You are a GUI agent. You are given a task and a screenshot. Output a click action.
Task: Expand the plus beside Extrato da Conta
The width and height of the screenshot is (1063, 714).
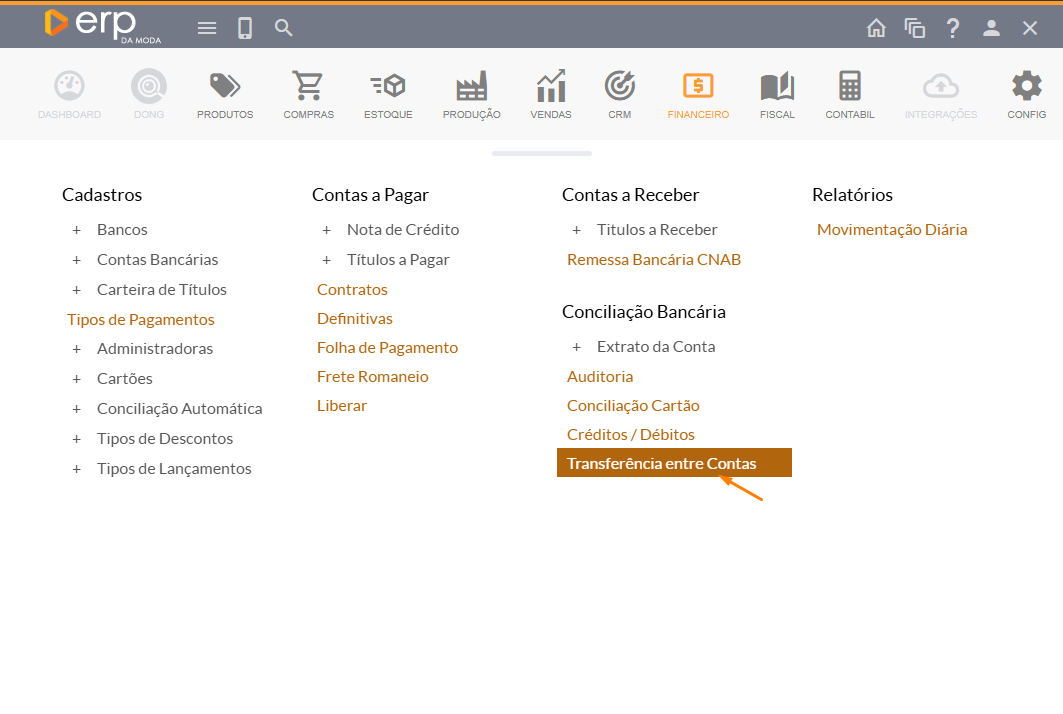576,347
